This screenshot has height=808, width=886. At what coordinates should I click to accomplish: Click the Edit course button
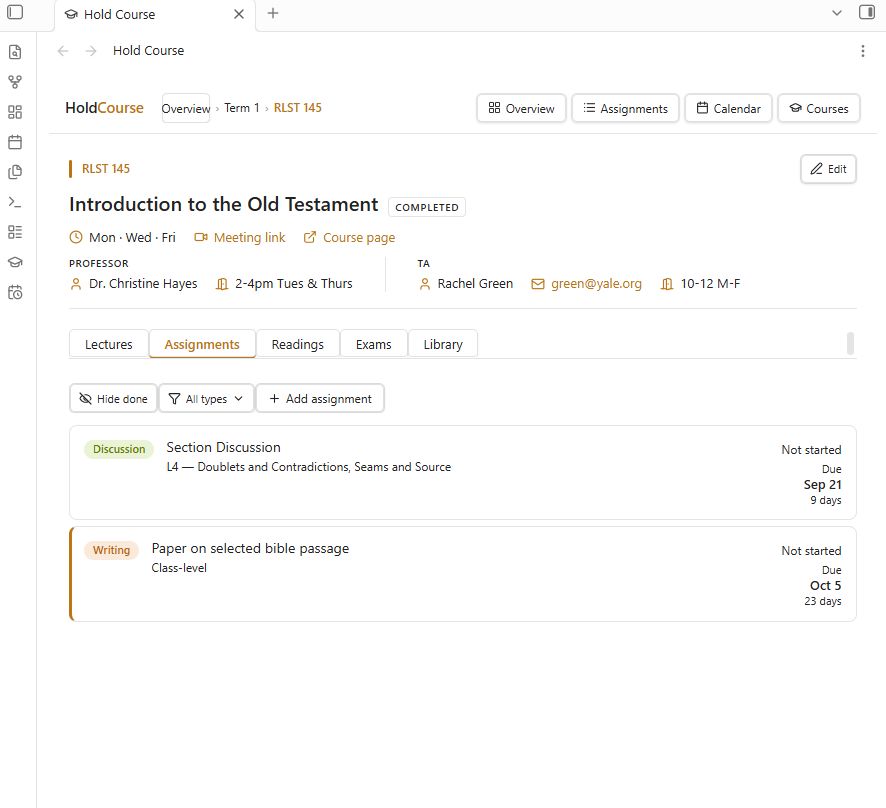[828, 169]
